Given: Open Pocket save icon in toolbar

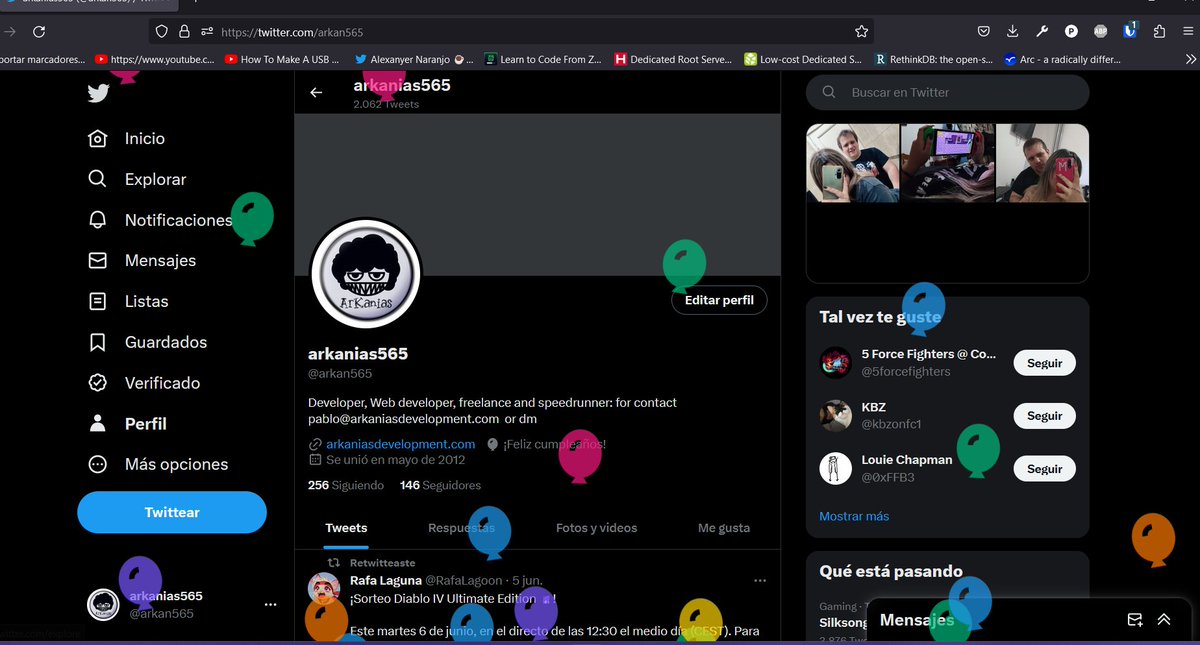Looking at the screenshot, I should pos(984,32).
